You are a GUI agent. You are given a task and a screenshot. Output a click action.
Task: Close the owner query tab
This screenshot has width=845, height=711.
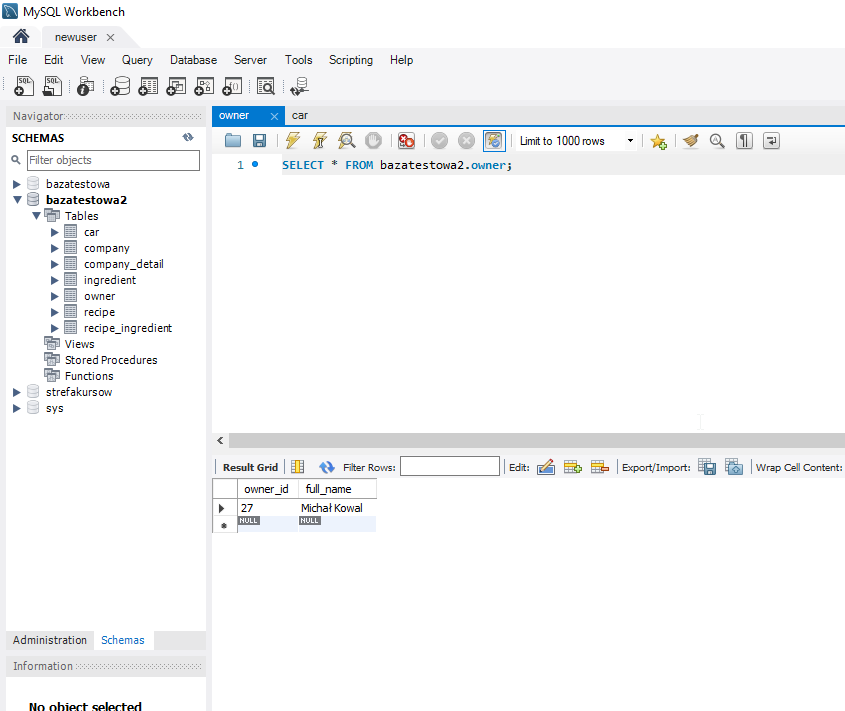(x=274, y=116)
